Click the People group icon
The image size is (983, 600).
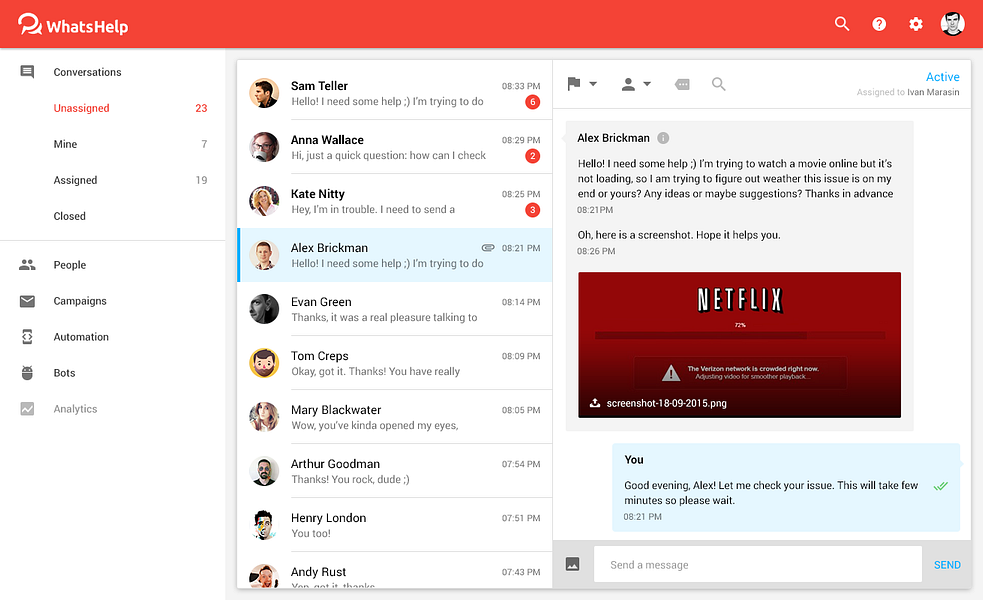pyautogui.click(x=27, y=265)
